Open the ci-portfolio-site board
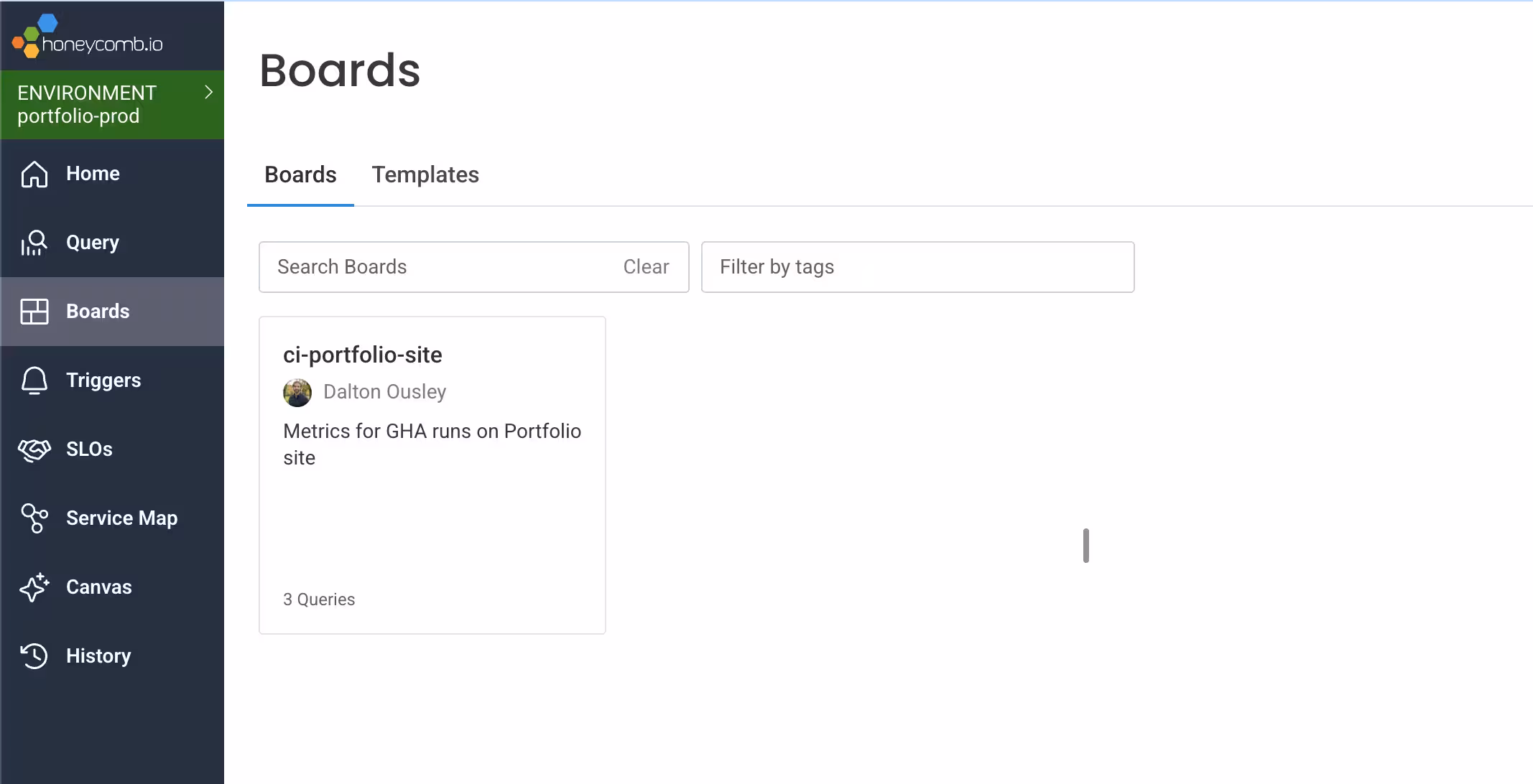This screenshot has width=1533, height=784. (x=363, y=355)
